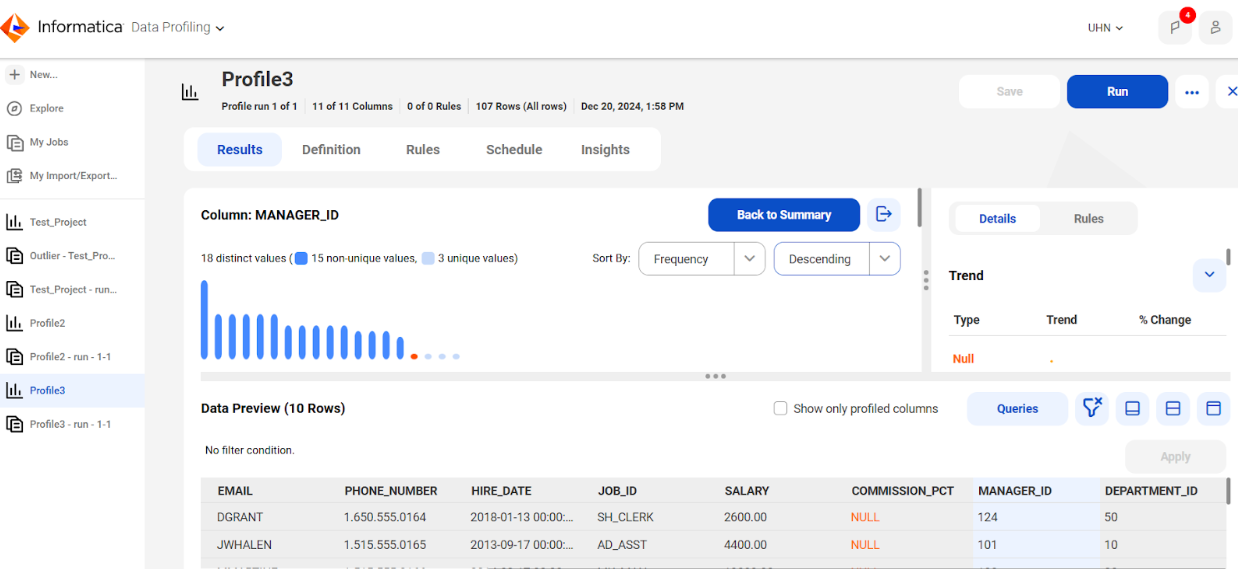
Task: Open the user profile icon
Action: [1215, 28]
